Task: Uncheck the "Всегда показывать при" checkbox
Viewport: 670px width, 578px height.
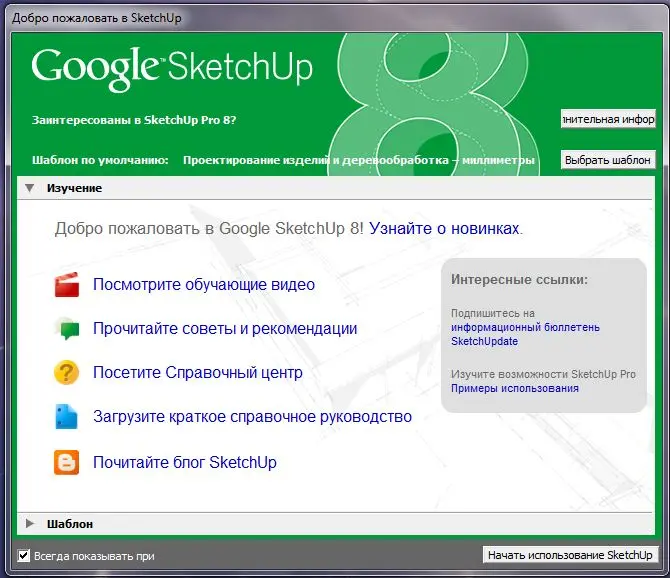Action: [x=24, y=556]
